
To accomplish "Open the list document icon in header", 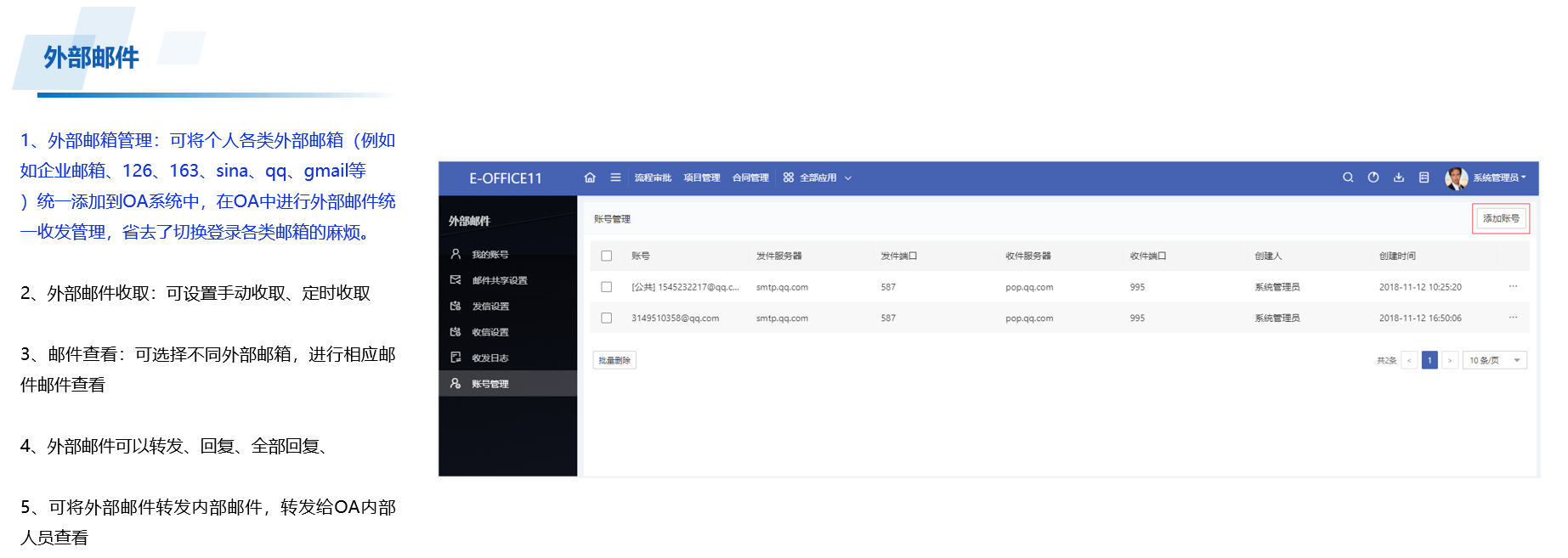I will (x=1424, y=178).
